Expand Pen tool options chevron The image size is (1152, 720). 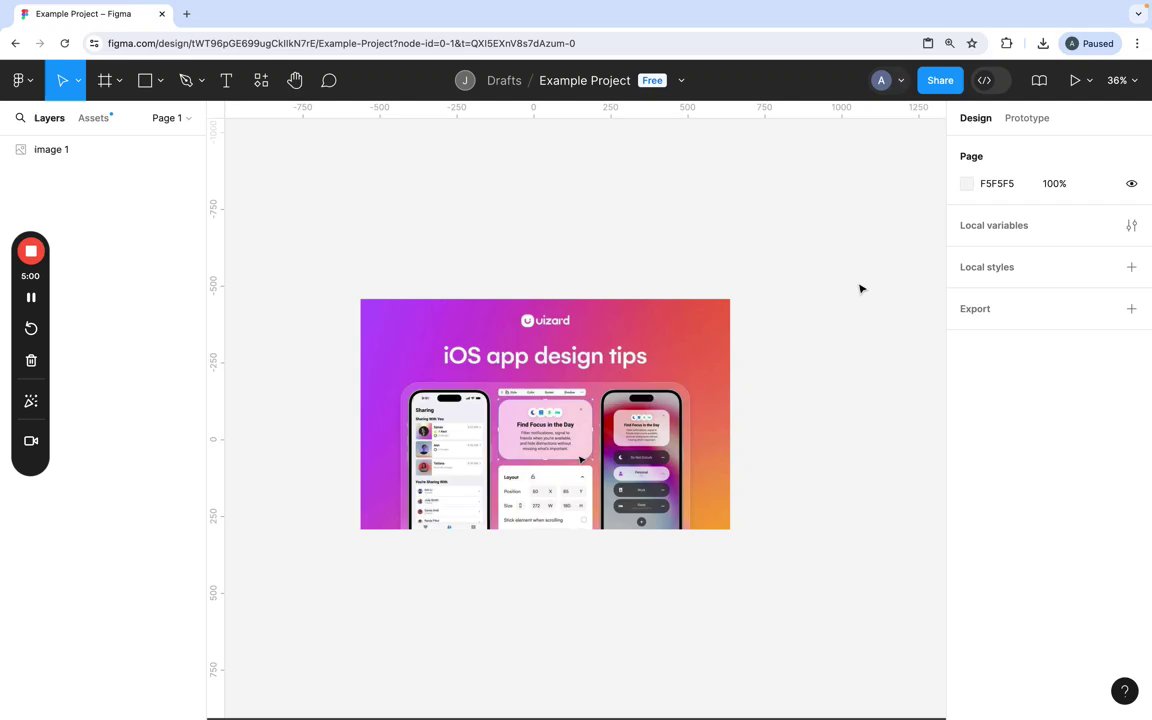pyautogui.click(x=201, y=81)
